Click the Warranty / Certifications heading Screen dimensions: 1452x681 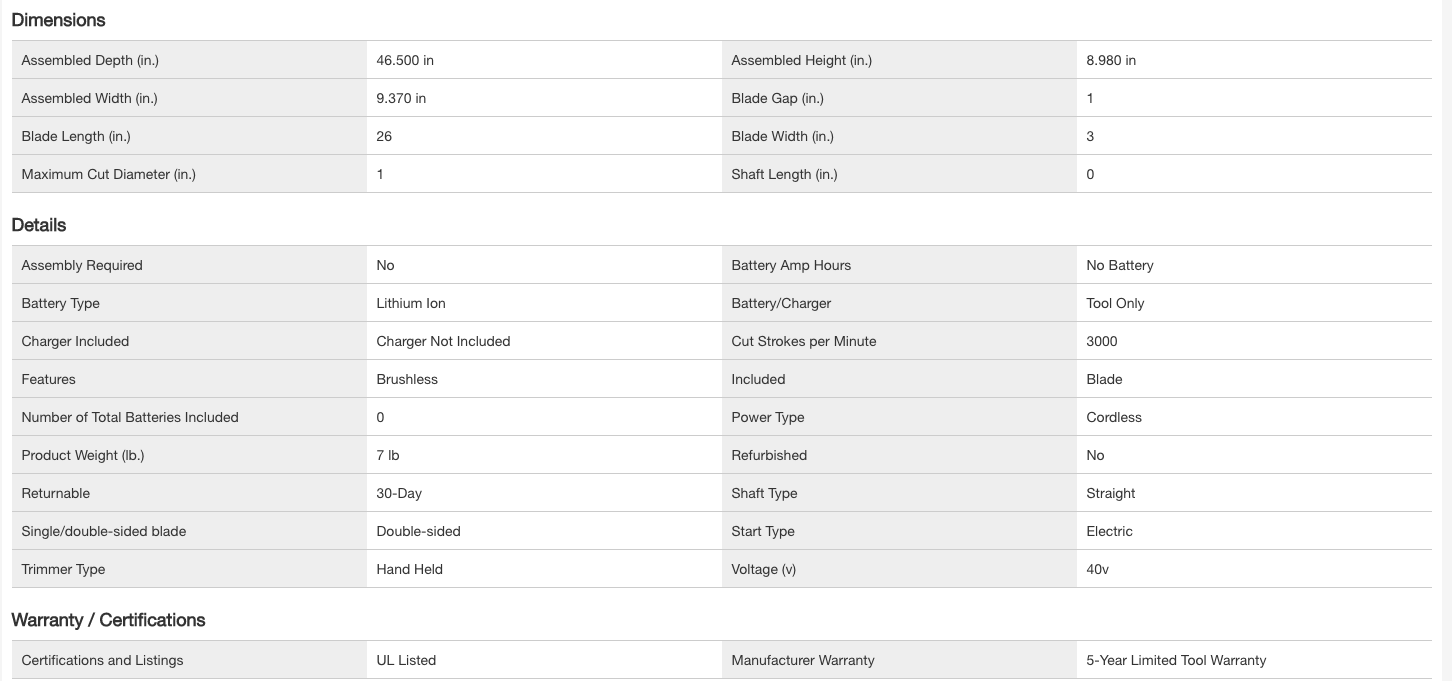point(108,620)
